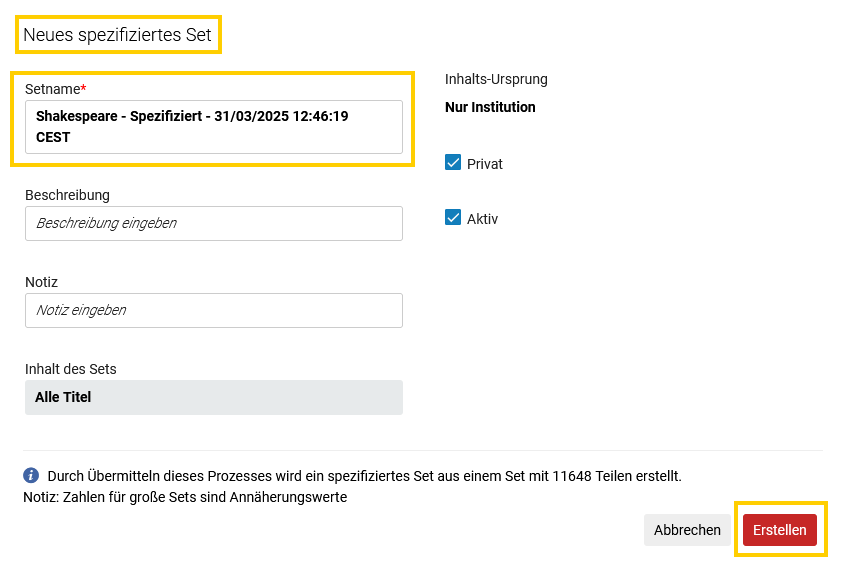Click the Erstellen button

pos(780,530)
